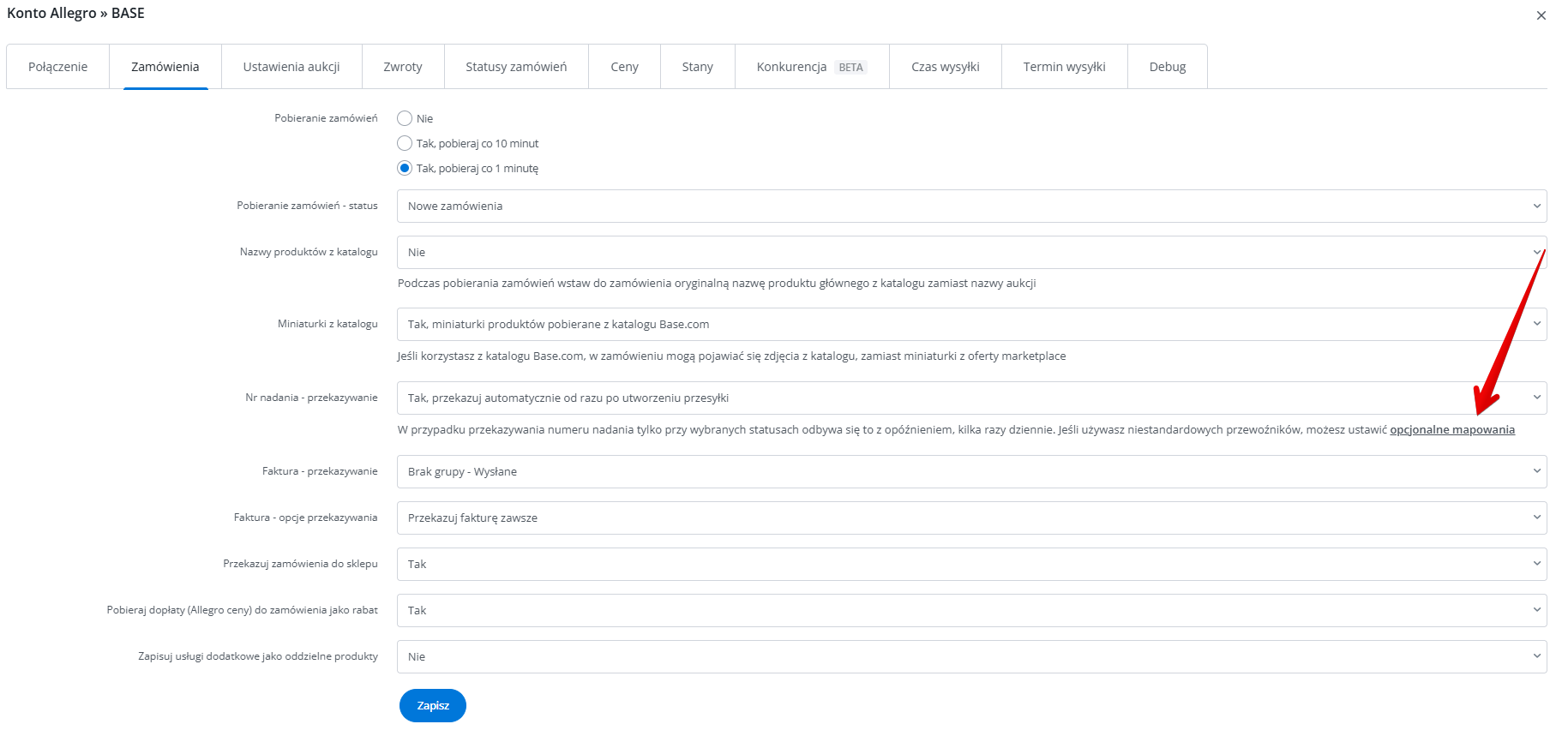Open the Ustawienia aukcji tab
Screen dimensions: 1568x754
pos(291,67)
